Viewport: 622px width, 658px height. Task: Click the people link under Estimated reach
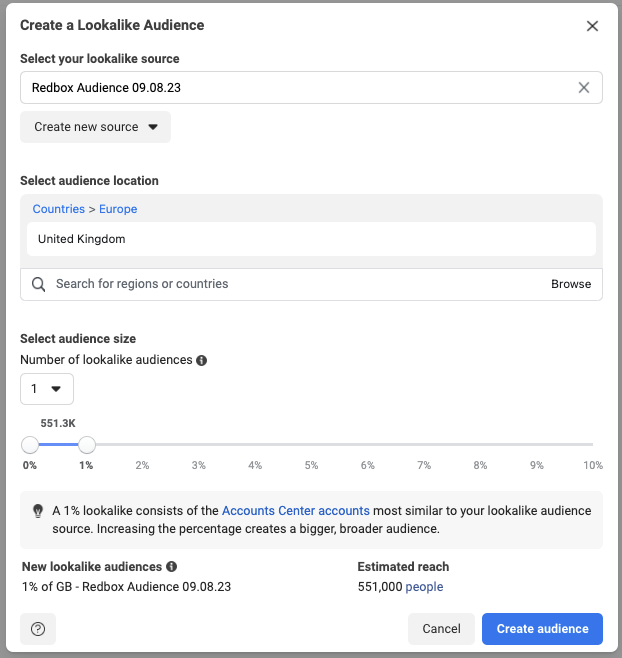point(424,587)
